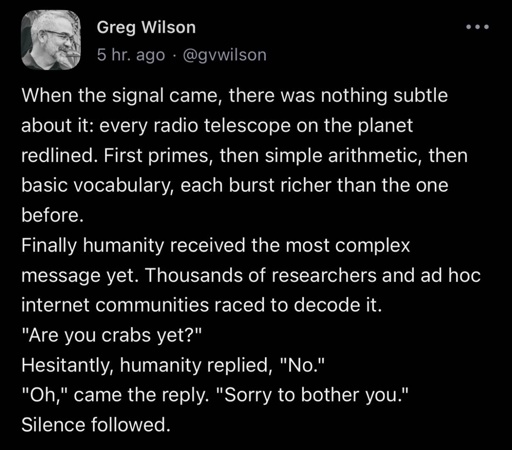Open Greg Wilson's profile picture
512x450 pixels.
point(51,40)
